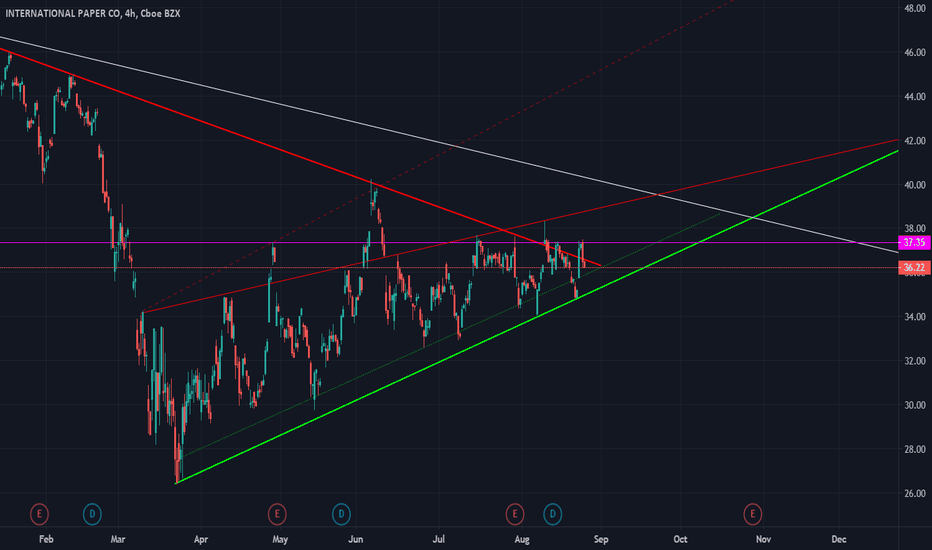The image size is (932, 550).
Task: Click the 46.00 price axis label
Action: (x=915, y=52)
